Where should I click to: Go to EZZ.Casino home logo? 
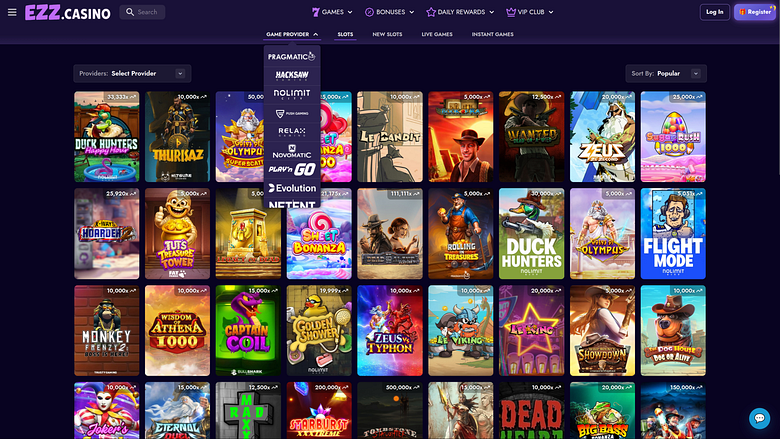tap(68, 12)
